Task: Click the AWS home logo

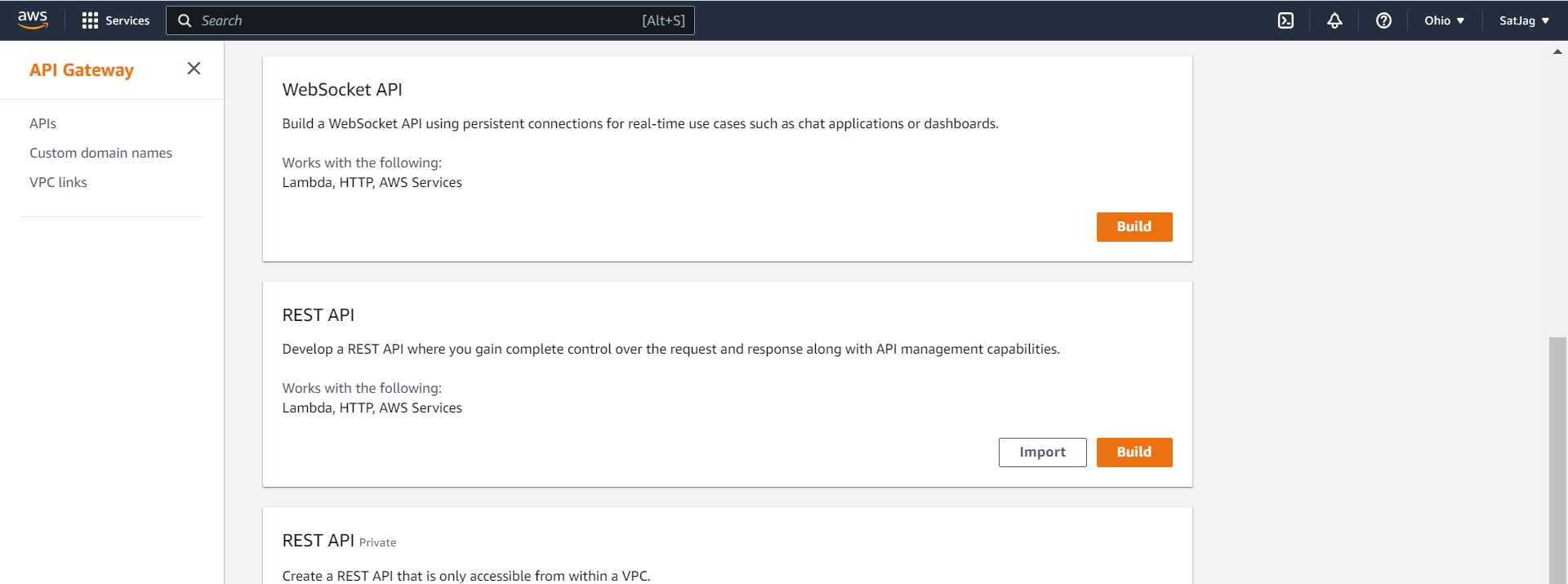Action: coord(32,20)
